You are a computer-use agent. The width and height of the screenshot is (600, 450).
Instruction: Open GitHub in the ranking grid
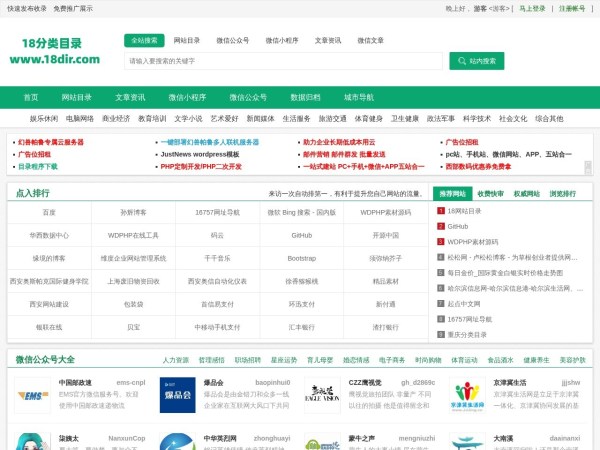pyautogui.click(x=302, y=235)
